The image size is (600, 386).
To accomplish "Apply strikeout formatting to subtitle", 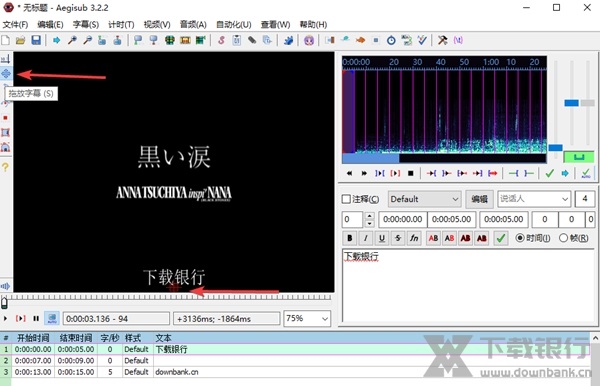I will pyautogui.click(x=398, y=238).
